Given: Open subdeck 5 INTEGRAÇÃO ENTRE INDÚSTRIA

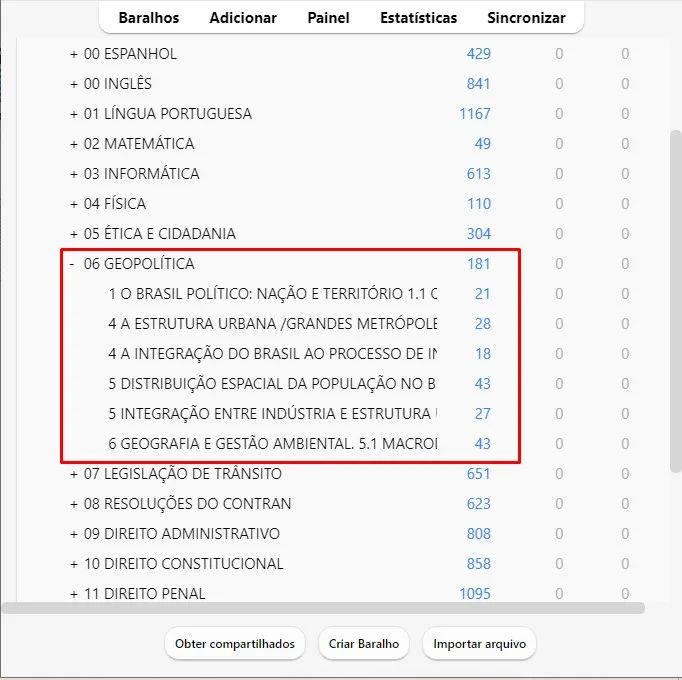Looking at the screenshot, I should [x=273, y=414].
